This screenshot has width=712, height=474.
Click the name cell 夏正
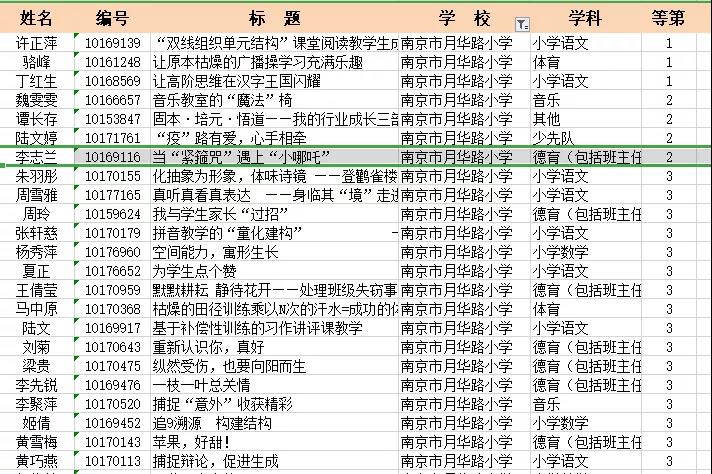(36, 271)
